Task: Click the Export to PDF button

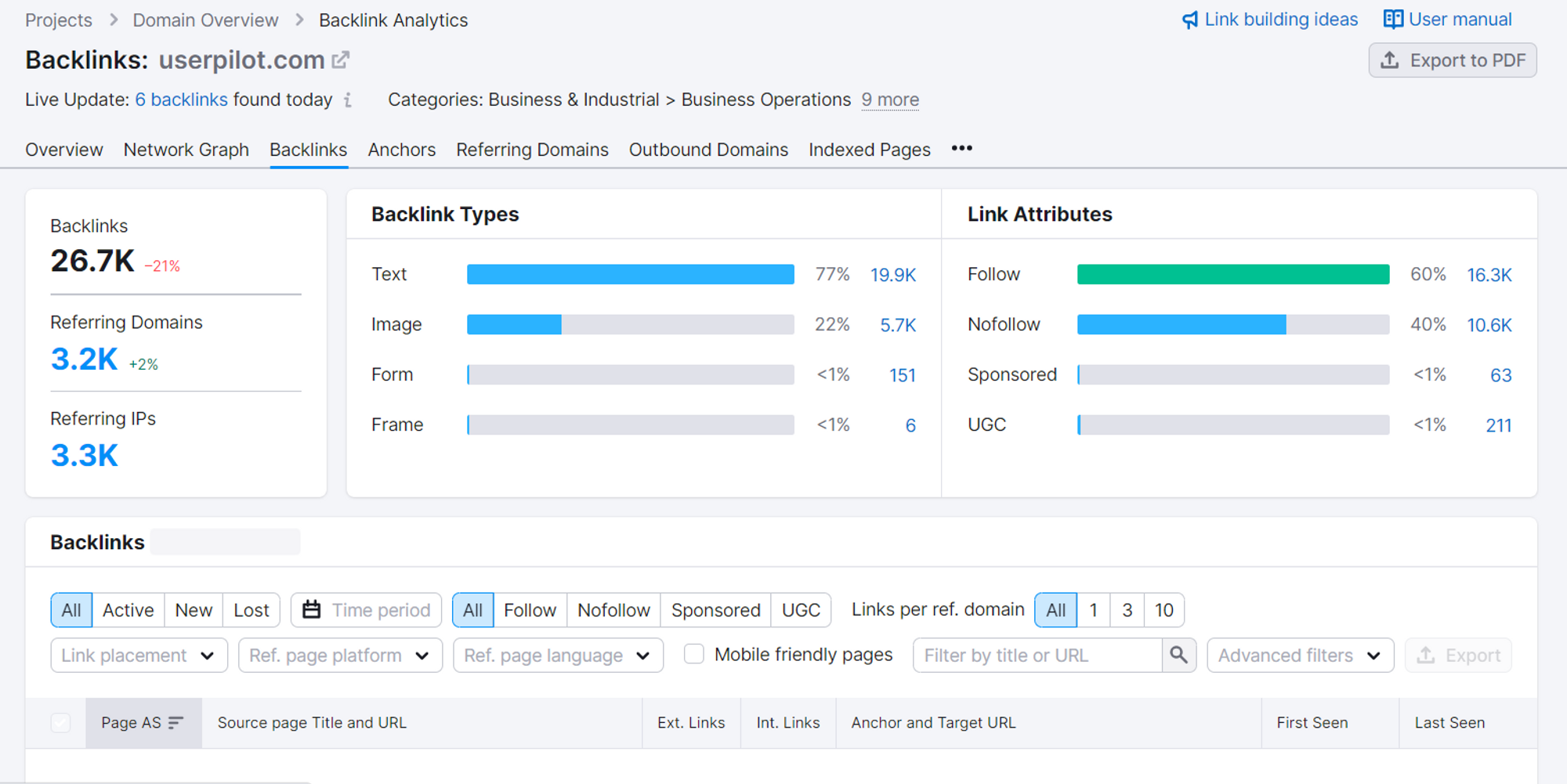Action: (x=1453, y=60)
